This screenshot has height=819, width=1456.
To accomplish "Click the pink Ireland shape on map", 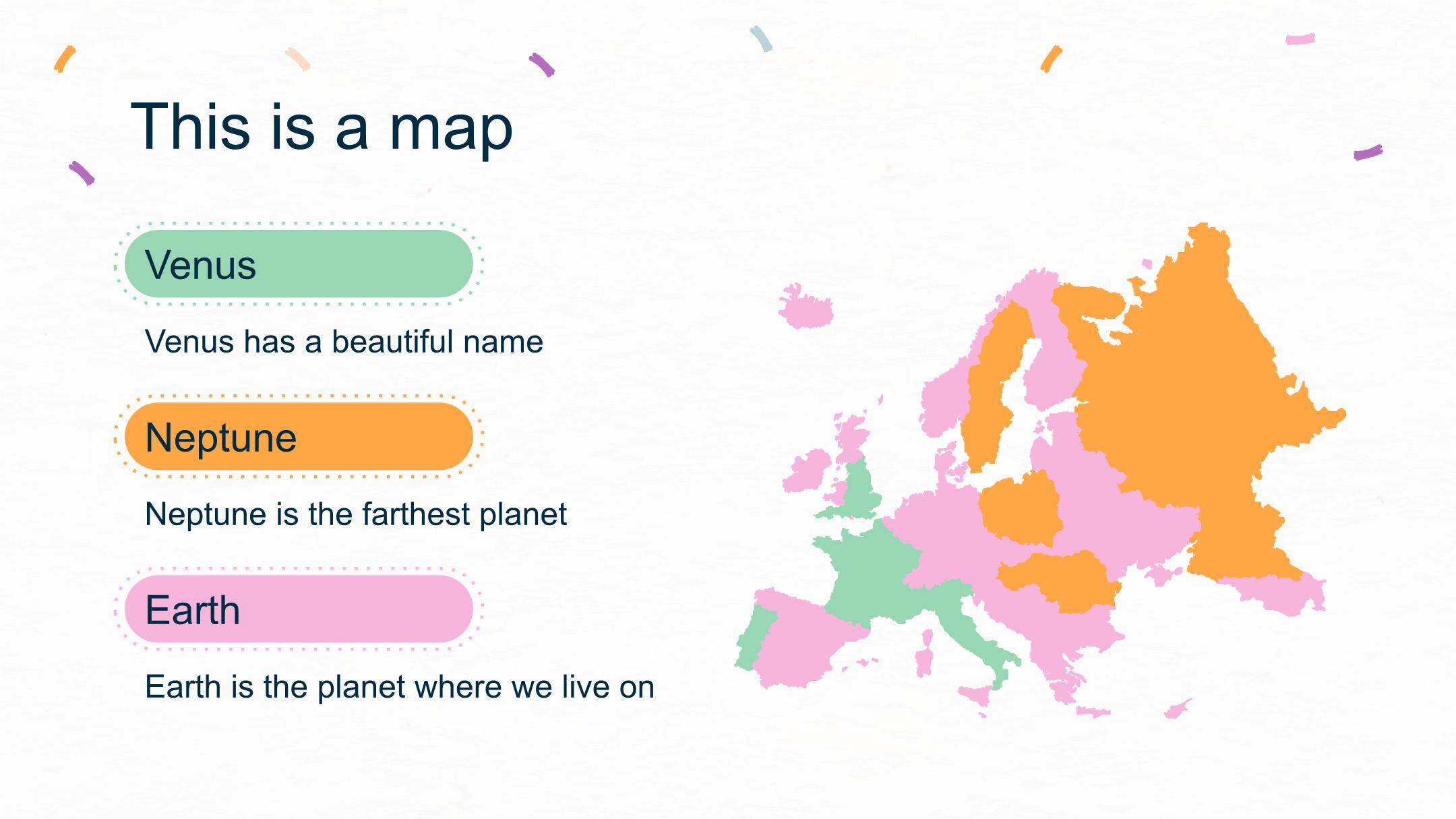I will click(807, 471).
